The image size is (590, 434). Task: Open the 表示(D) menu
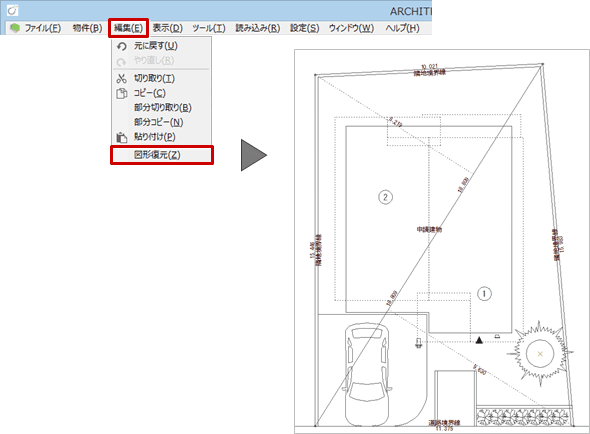[x=167, y=28]
